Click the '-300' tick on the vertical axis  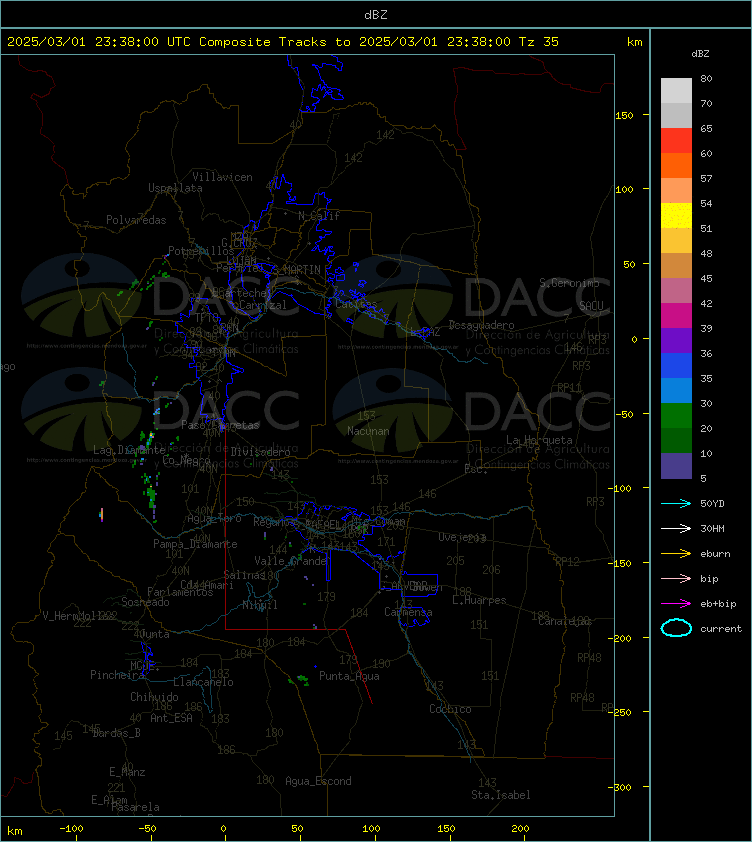click(619, 787)
